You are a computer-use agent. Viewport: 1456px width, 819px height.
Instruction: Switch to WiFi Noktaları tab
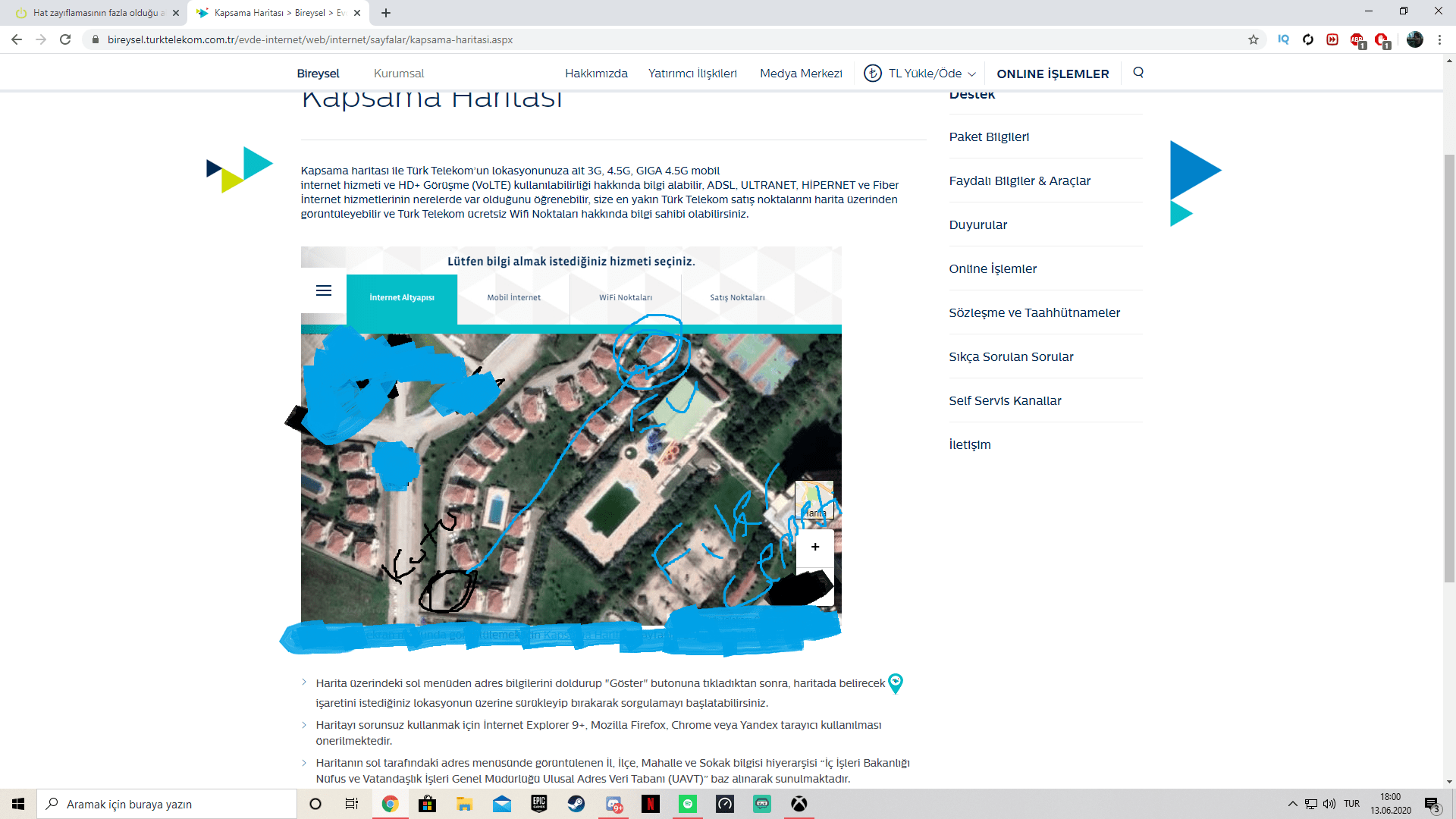coord(625,297)
